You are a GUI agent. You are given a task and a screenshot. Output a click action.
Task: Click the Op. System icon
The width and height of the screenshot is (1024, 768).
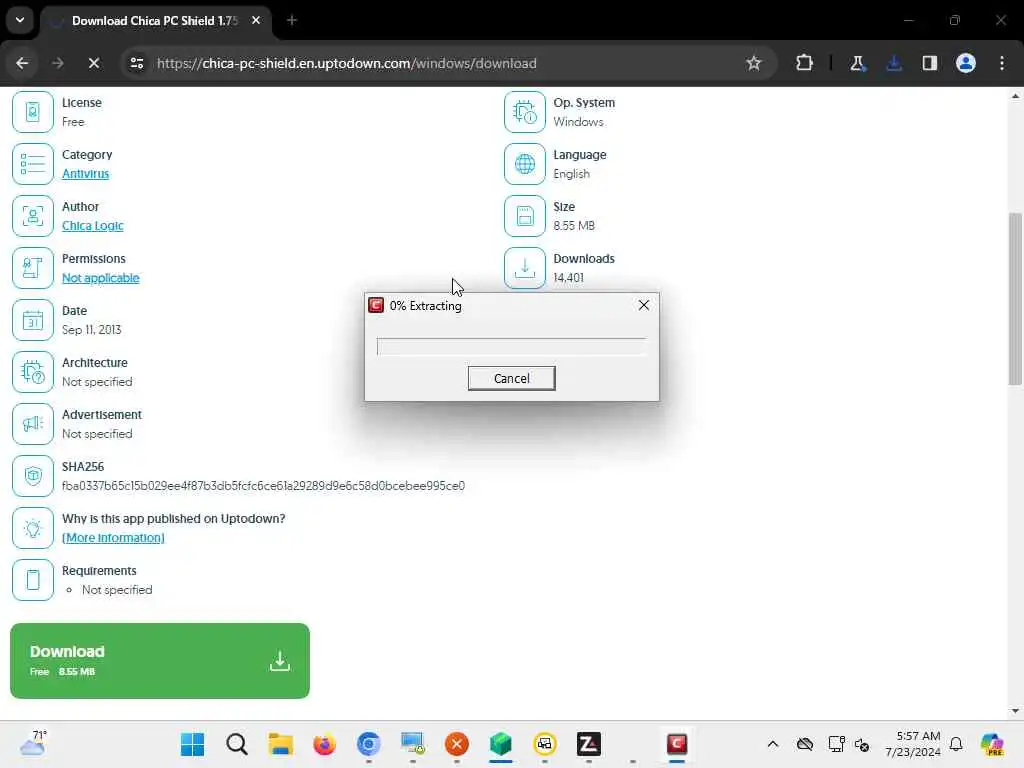524,112
